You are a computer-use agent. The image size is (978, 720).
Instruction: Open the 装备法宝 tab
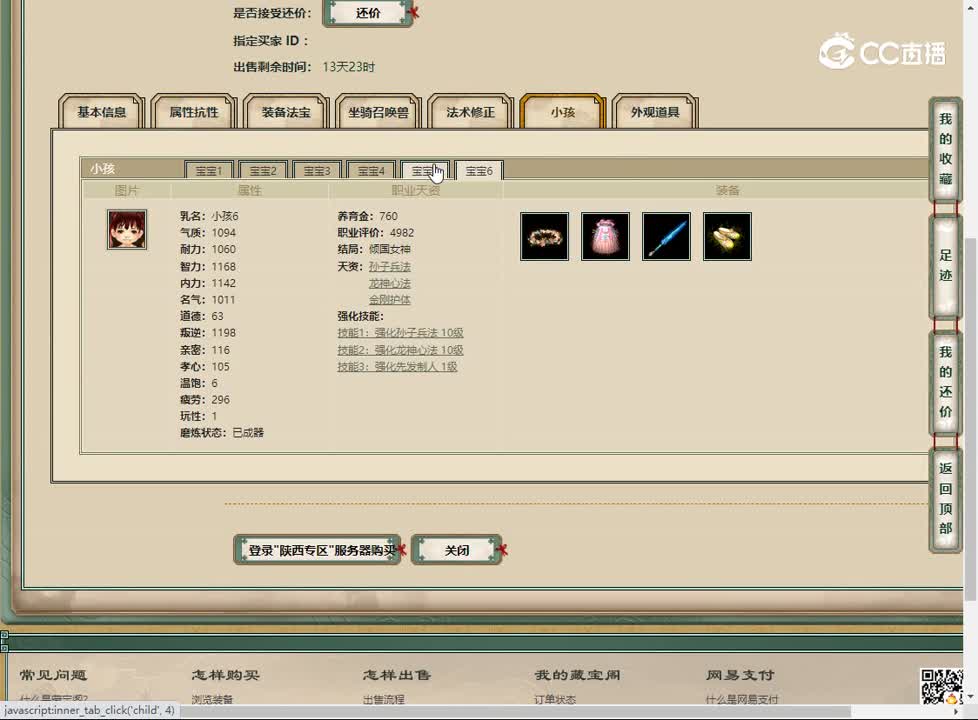click(286, 113)
